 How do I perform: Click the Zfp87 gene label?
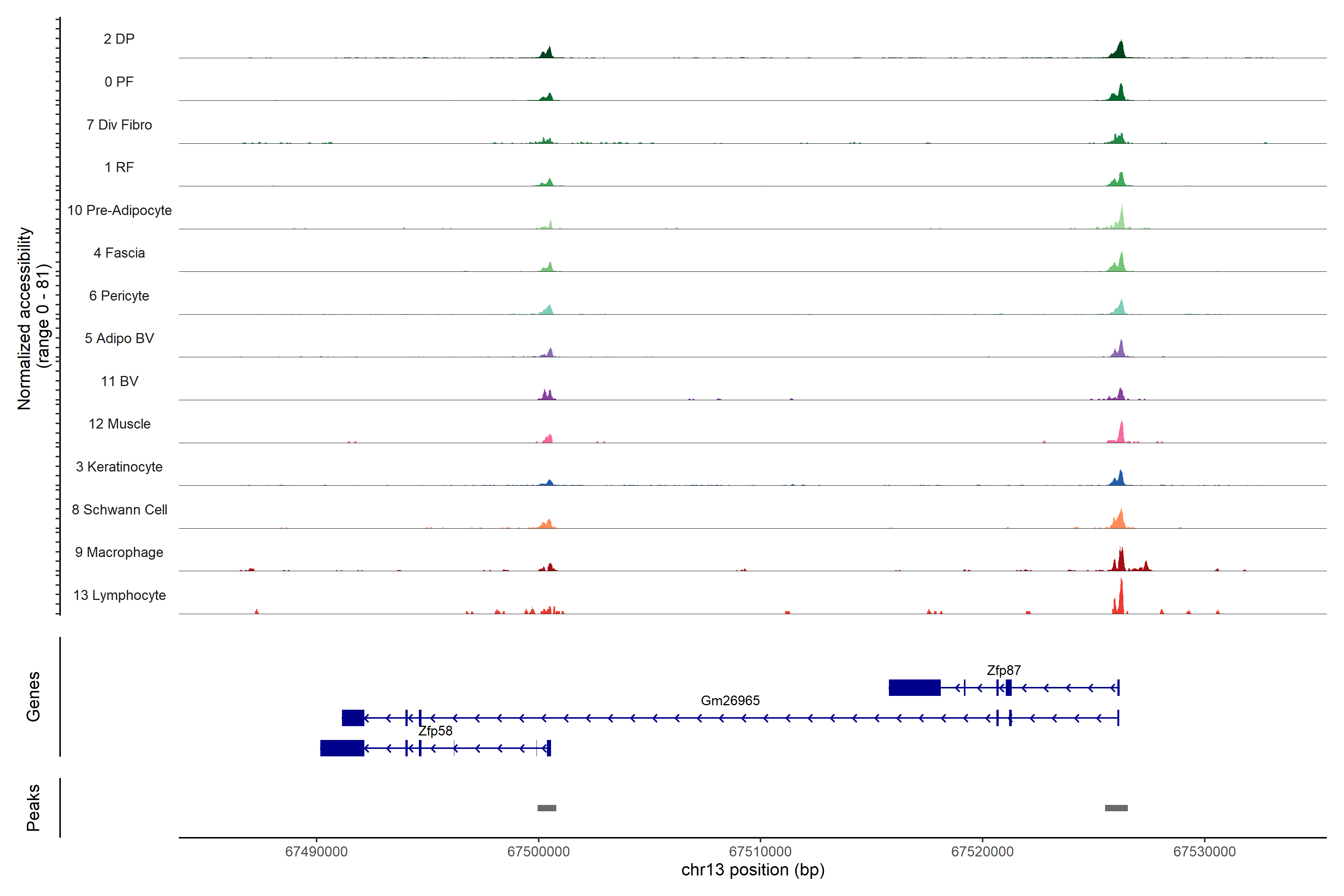[1004, 670]
